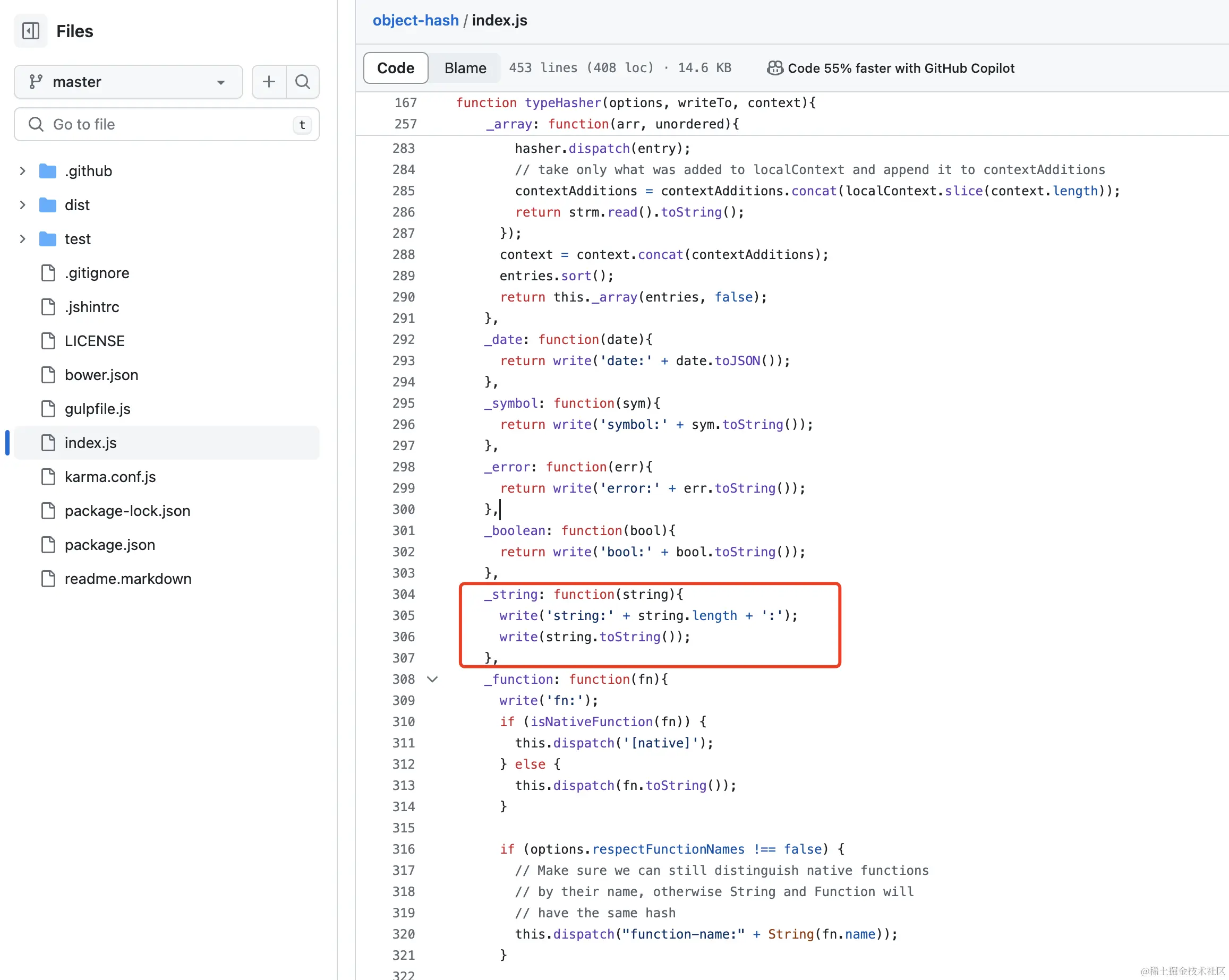Switch to the Code tab
This screenshot has width=1229, height=980.
pyautogui.click(x=396, y=68)
